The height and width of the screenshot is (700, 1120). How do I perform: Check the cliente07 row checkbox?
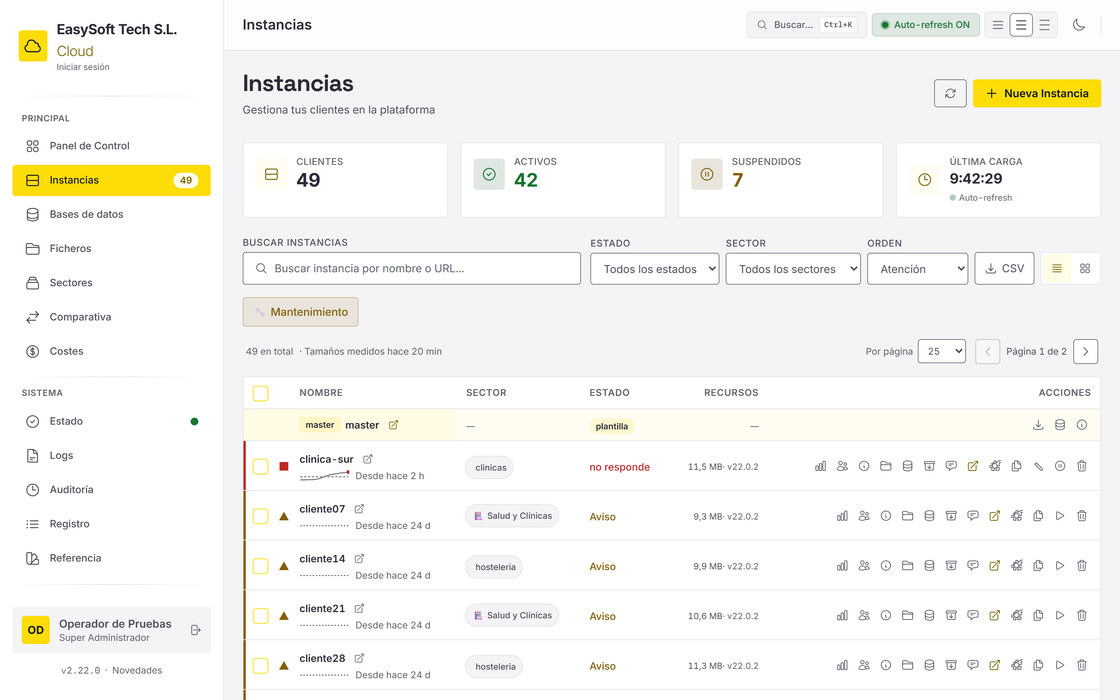click(x=261, y=516)
